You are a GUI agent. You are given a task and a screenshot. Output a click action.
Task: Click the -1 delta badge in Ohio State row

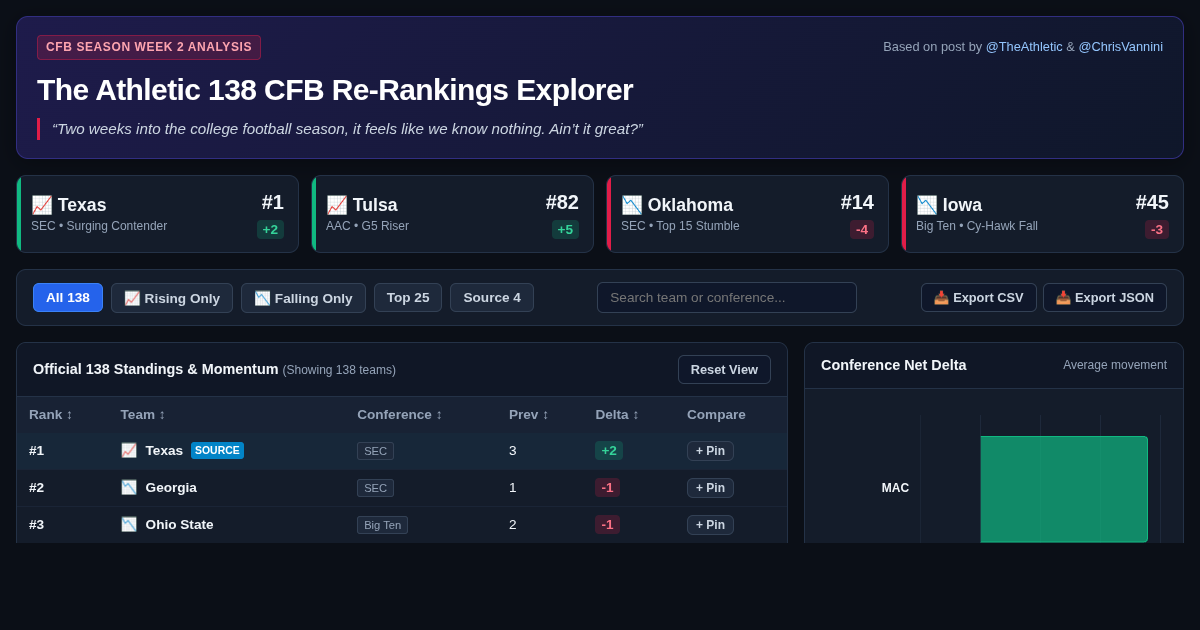click(607, 525)
